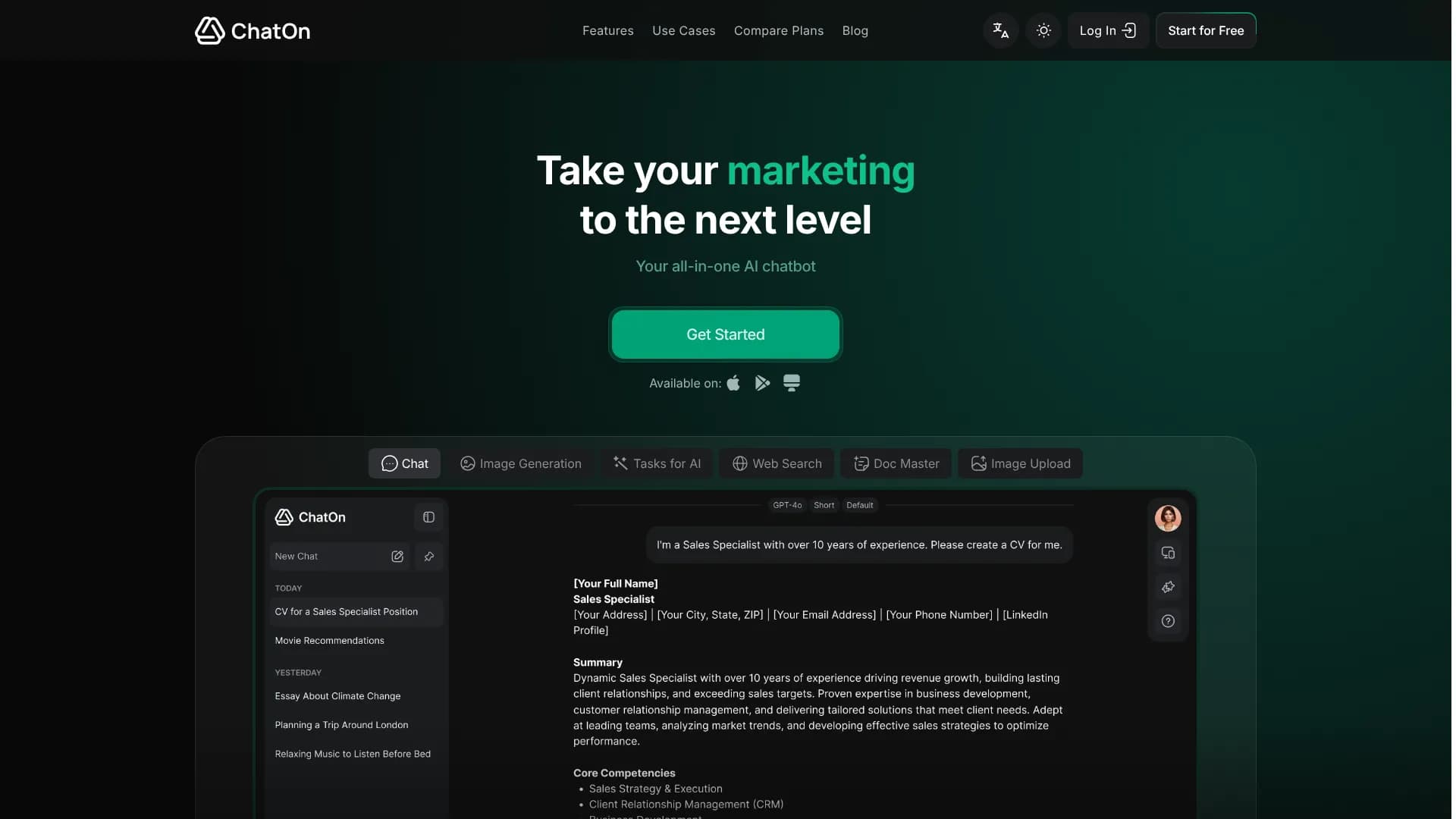Switch to the Image Generation tab
The width and height of the screenshot is (1456, 819).
click(x=521, y=463)
